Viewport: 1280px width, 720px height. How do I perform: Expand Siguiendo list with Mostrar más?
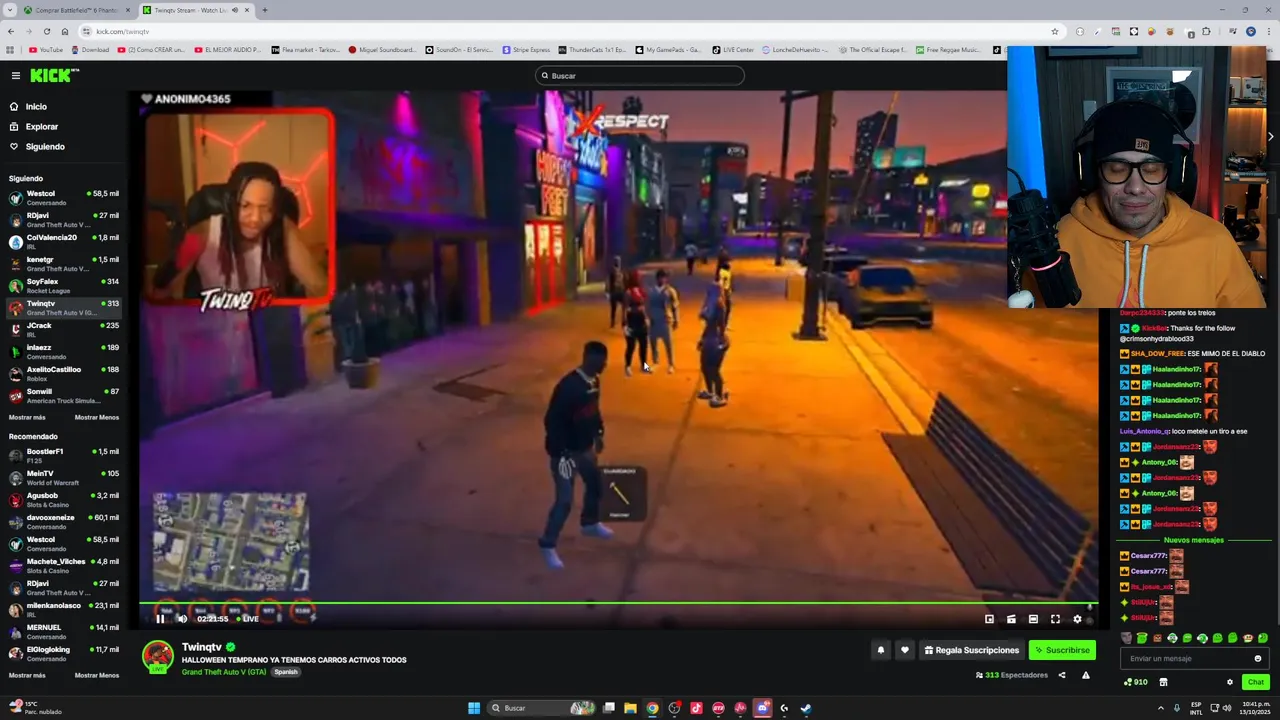pyautogui.click(x=27, y=418)
